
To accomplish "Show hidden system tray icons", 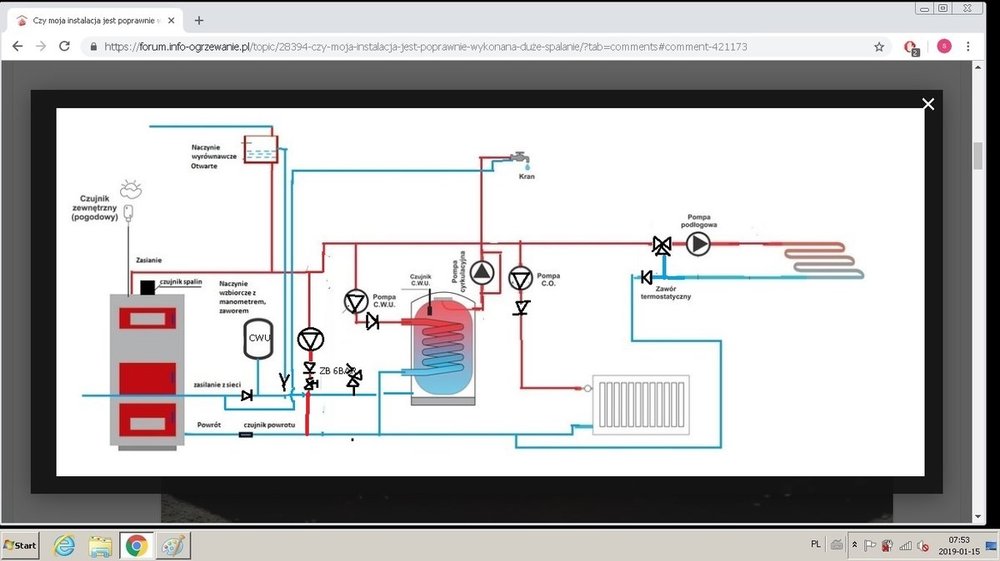I will [854, 545].
